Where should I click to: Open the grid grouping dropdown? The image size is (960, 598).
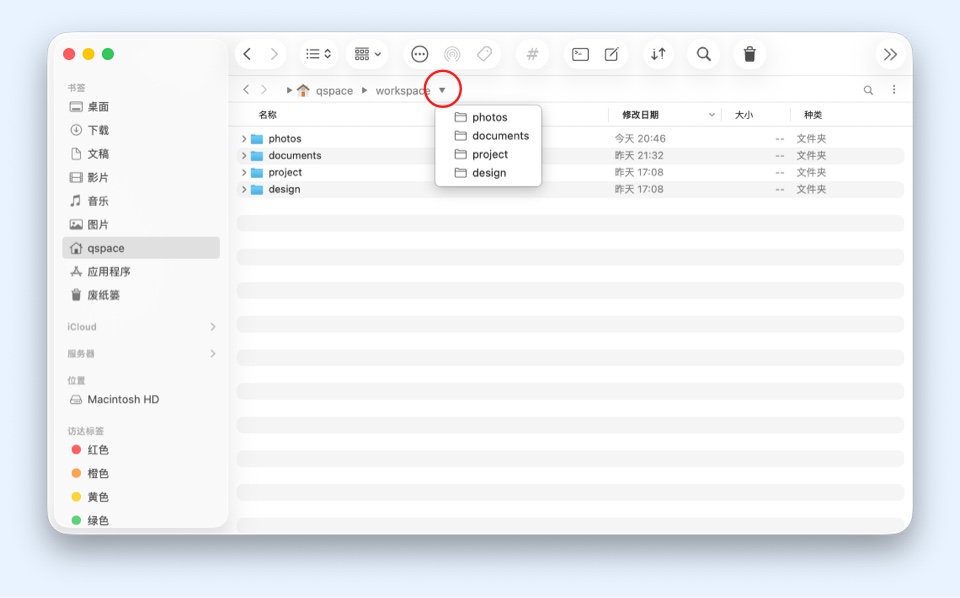tap(367, 54)
